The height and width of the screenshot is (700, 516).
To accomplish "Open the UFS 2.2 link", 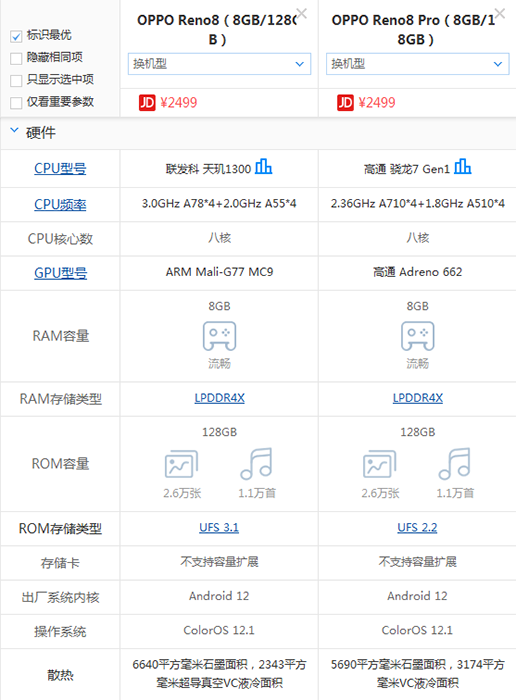I will [417, 528].
